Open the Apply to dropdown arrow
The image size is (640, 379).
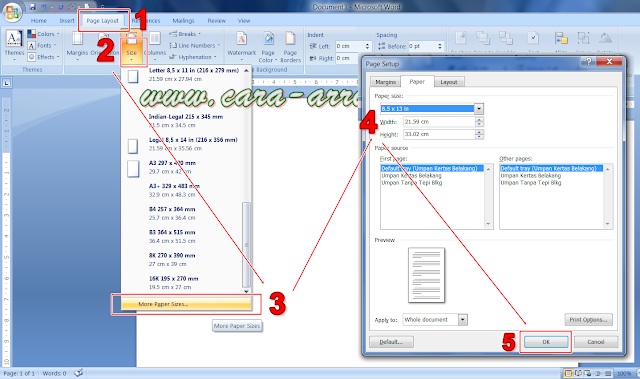click(462, 320)
